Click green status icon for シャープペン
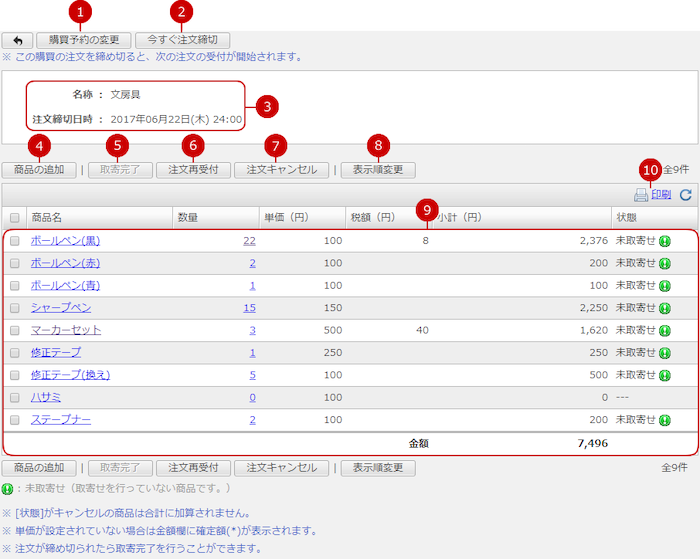 click(664, 308)
